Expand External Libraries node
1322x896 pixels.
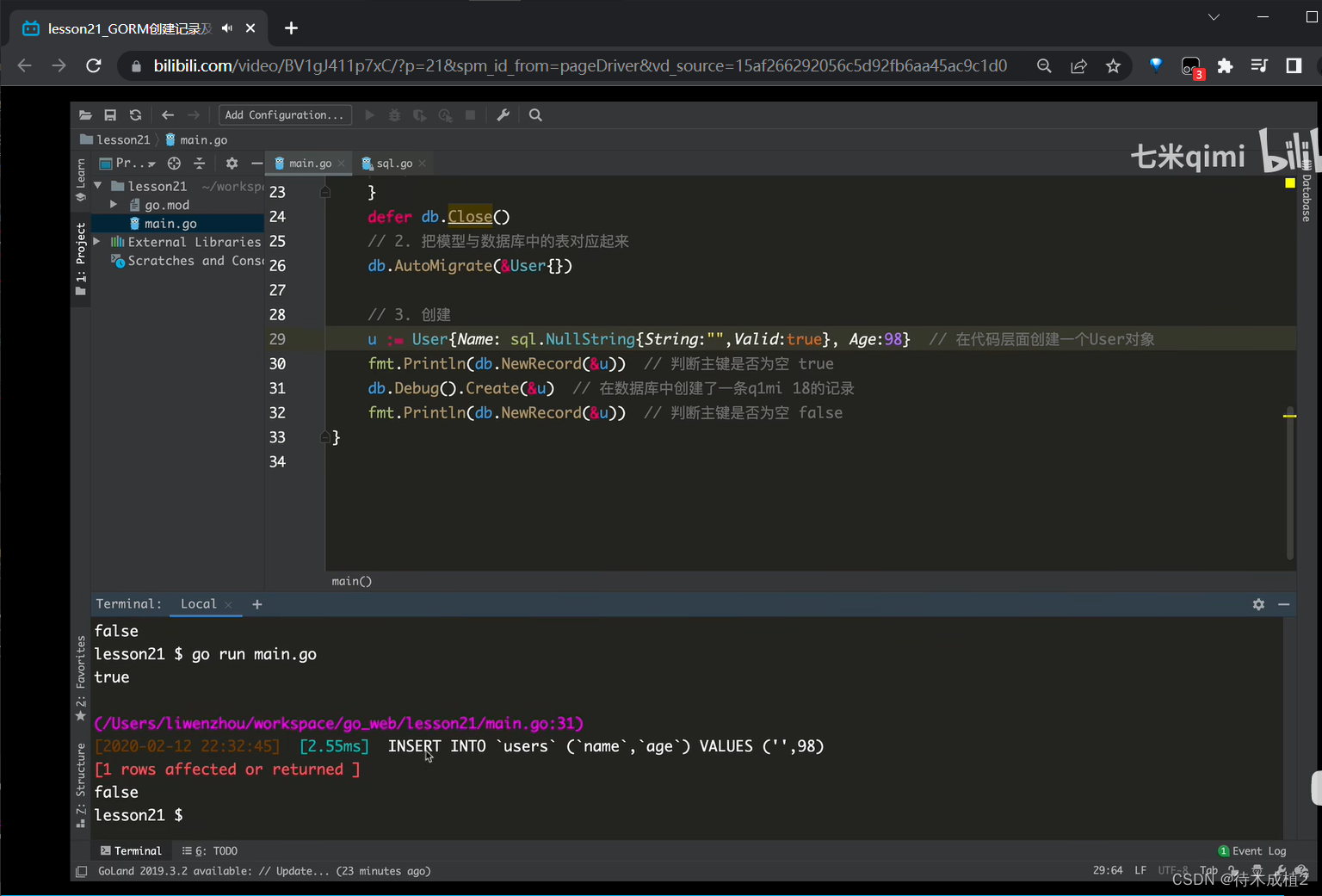coord(96,243)
